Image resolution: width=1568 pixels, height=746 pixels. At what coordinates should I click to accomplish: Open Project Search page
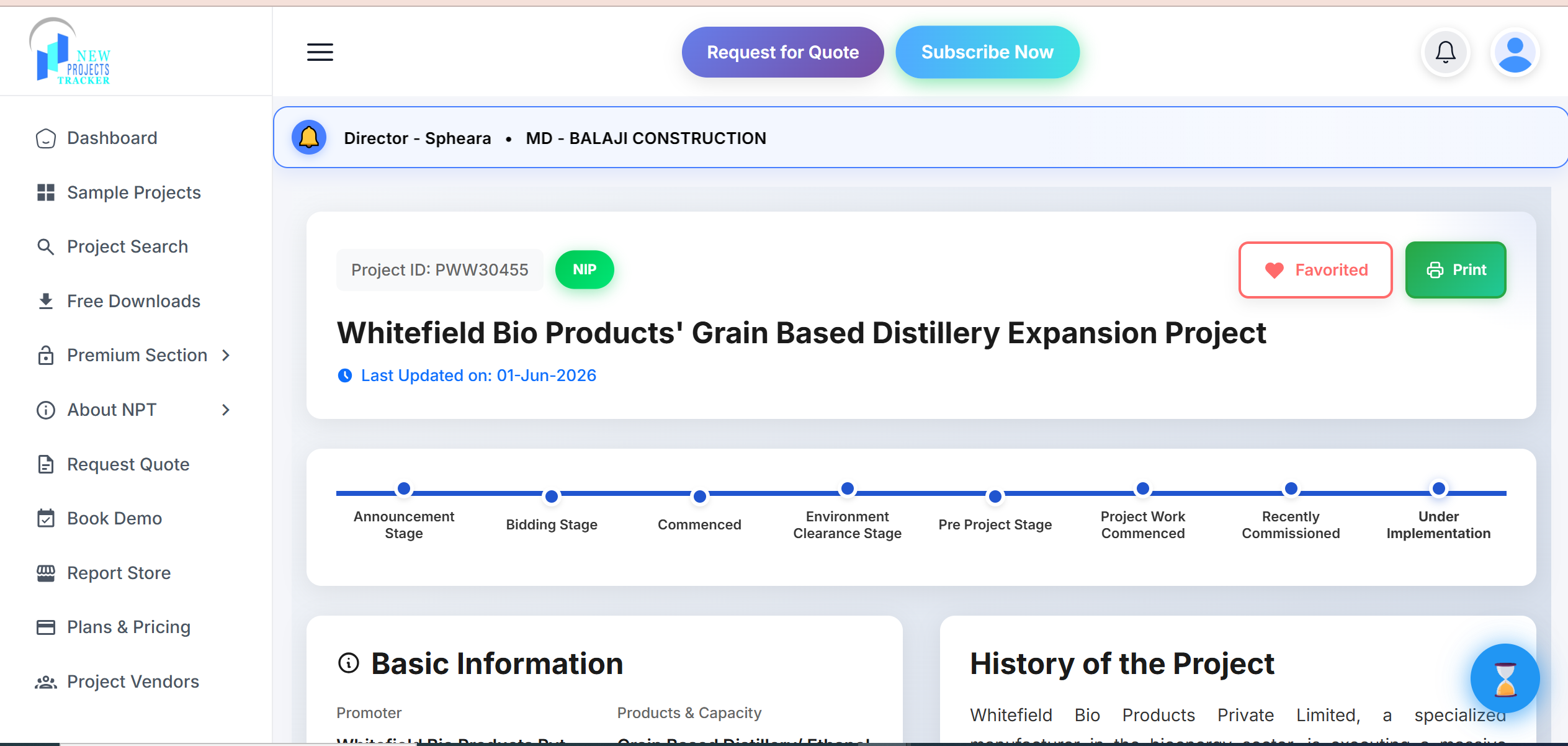point(127,247)
